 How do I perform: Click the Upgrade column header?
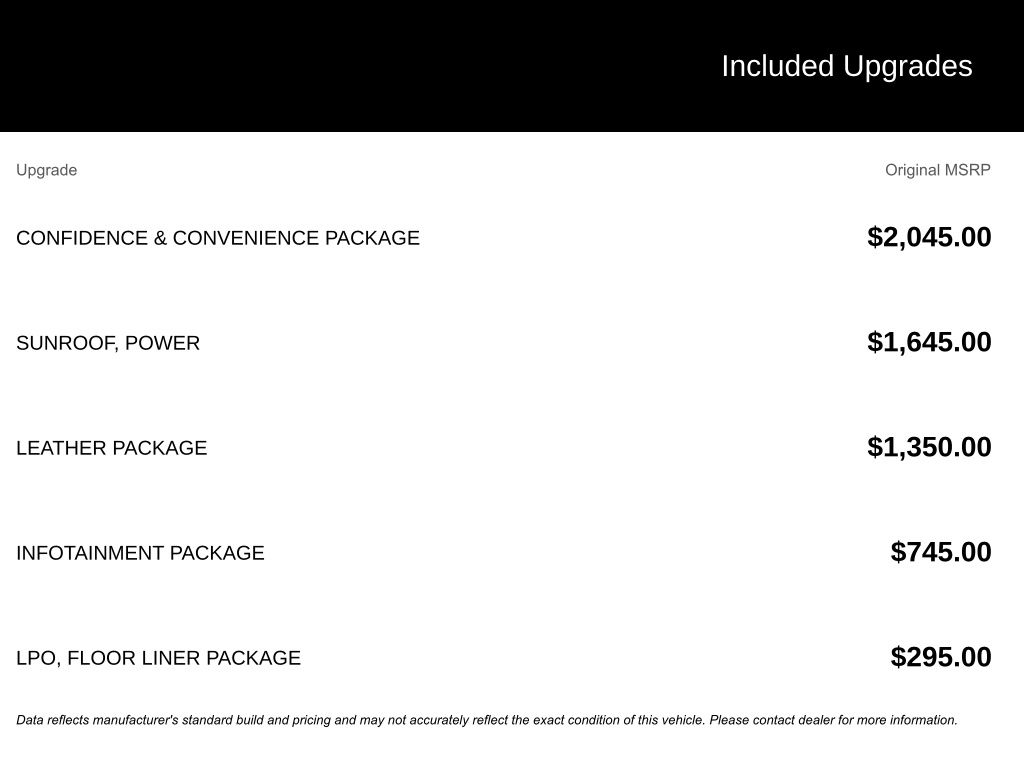coord(46,170)
